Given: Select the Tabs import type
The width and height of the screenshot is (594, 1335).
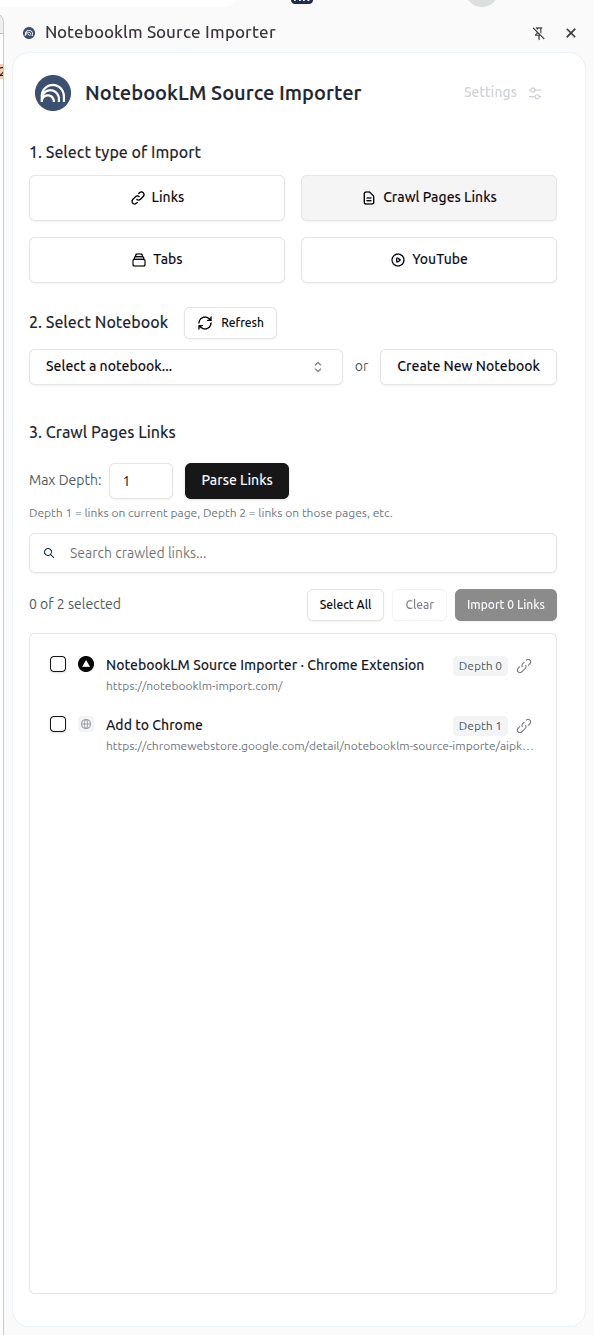Looking at the screenshot, I should click(x=156, y=259).
